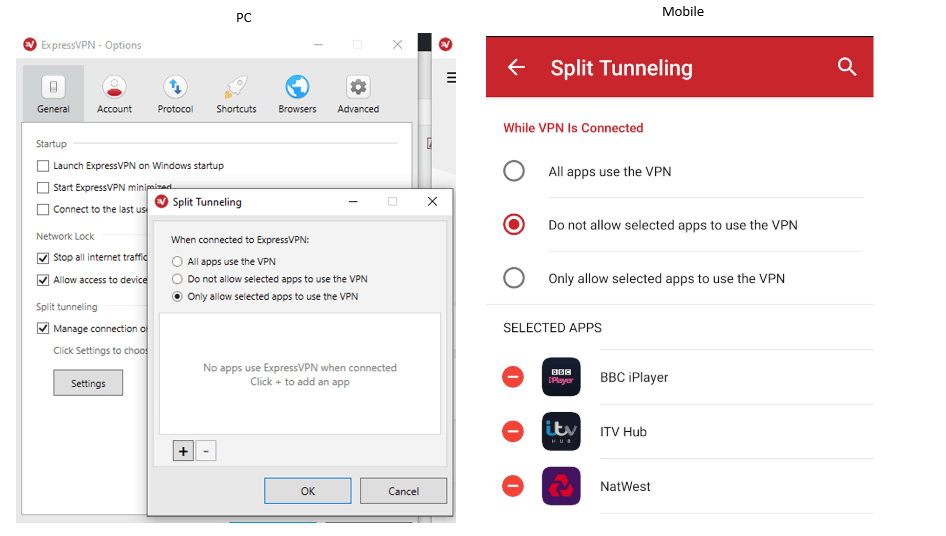Click ExpressVPN logo in Split Tunneling title bar
Viewport: 946px width, 536px height.
click(x=161, y=202)
